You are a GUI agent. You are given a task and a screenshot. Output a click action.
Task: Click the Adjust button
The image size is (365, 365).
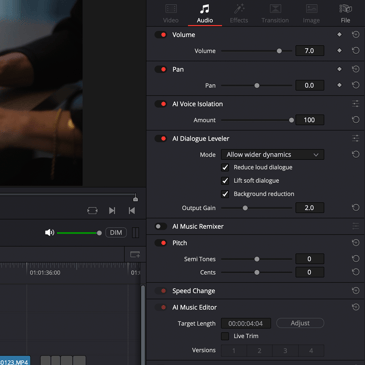click(x=300, y=323)
